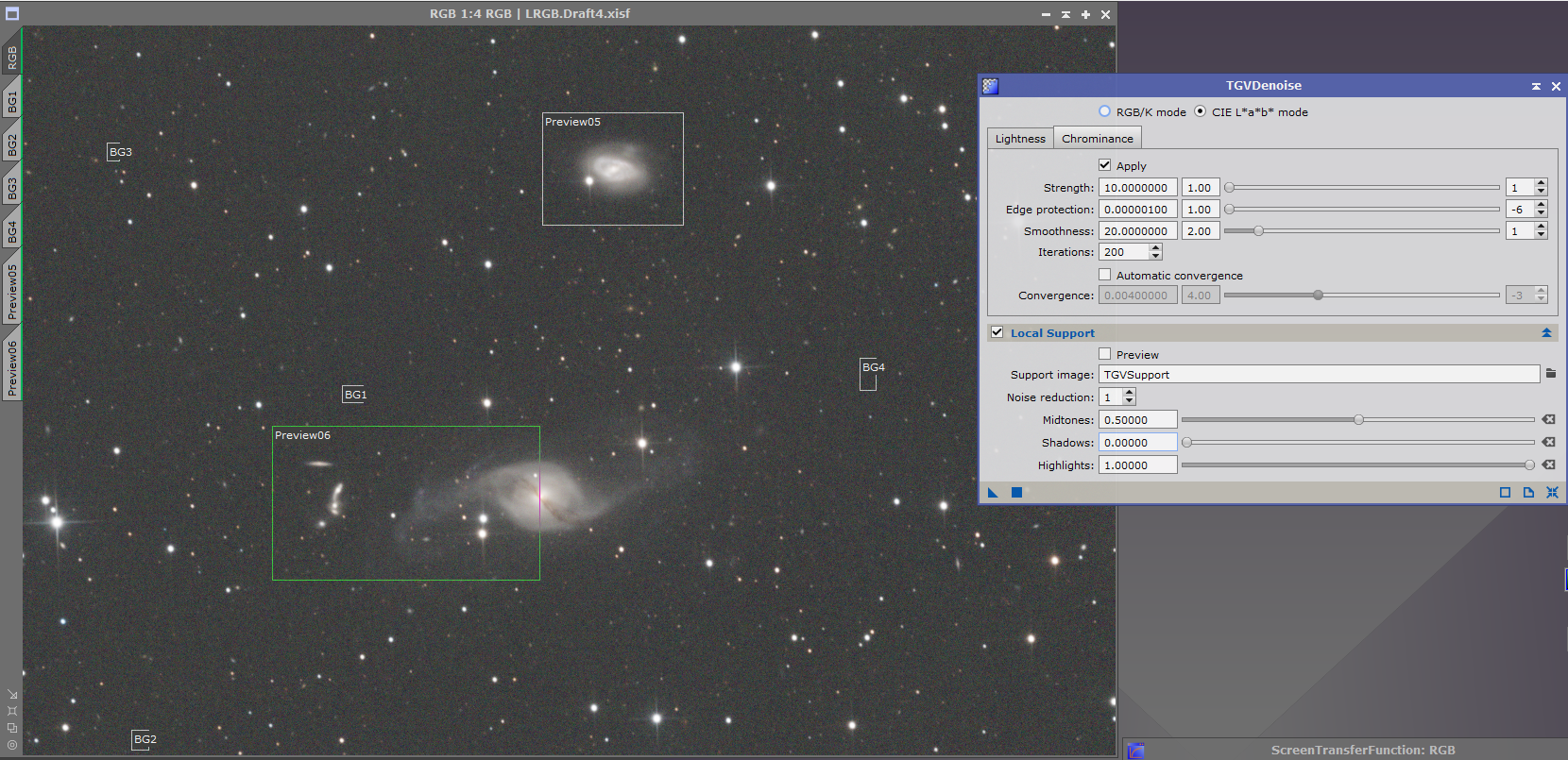Open the TGVDenoise documentation page icon

click(x=1528, y=493)
